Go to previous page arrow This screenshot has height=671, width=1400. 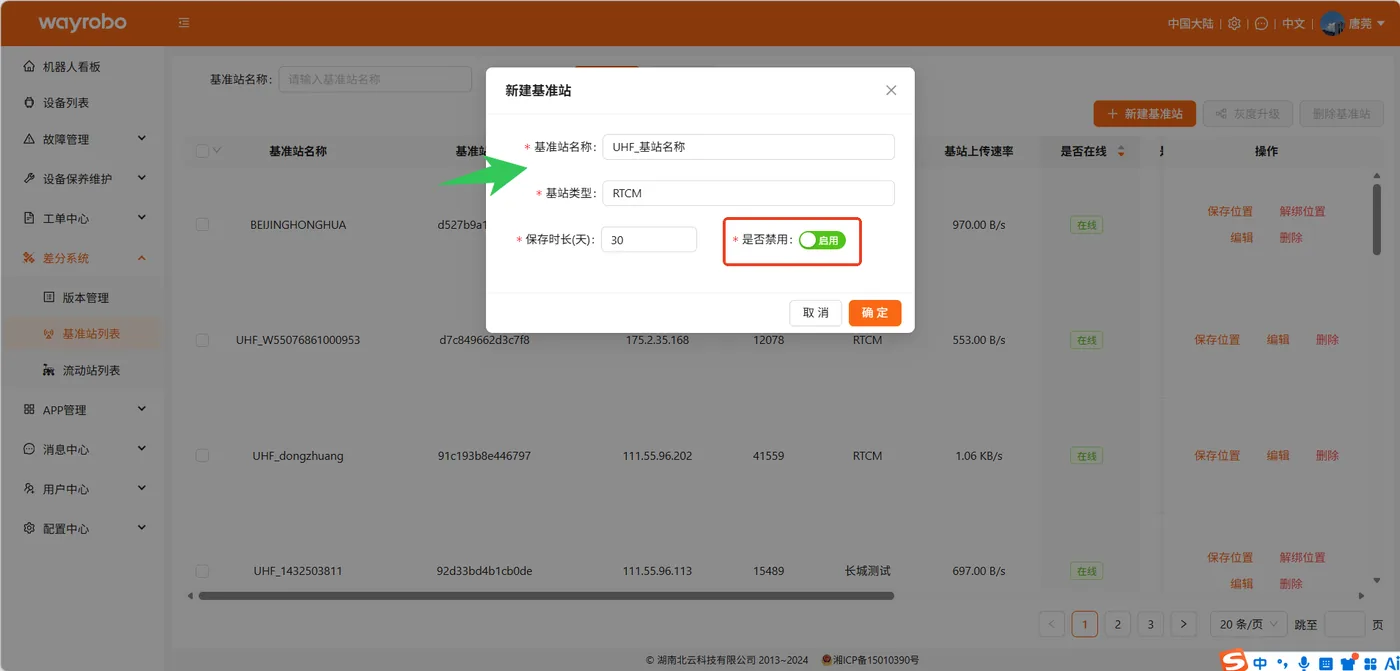1052,624
